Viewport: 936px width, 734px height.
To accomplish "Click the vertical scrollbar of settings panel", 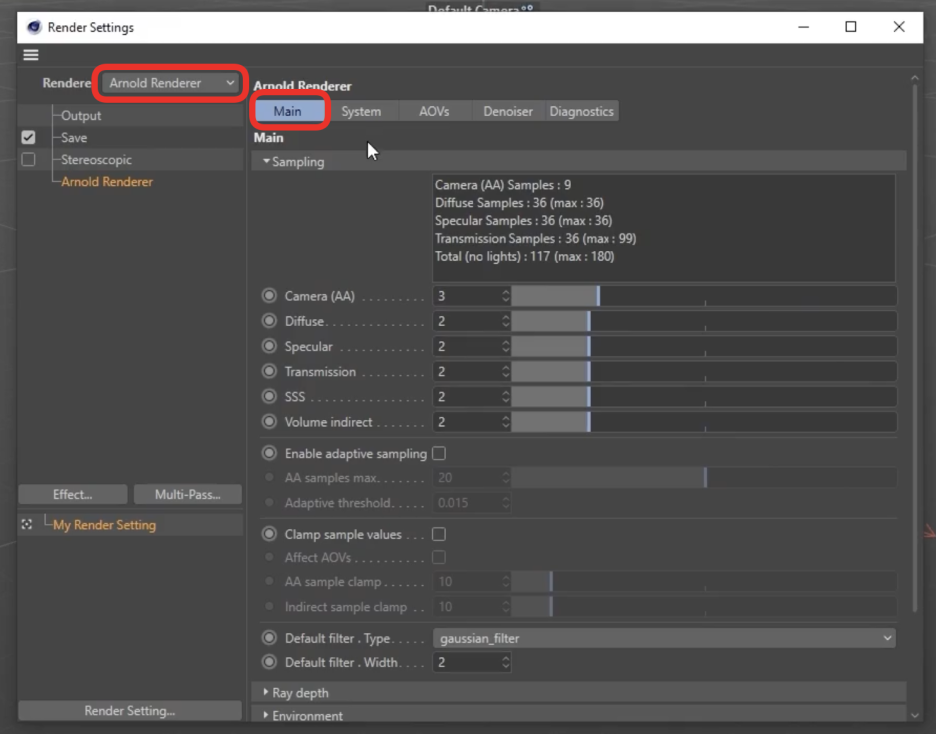I will 915,349.
